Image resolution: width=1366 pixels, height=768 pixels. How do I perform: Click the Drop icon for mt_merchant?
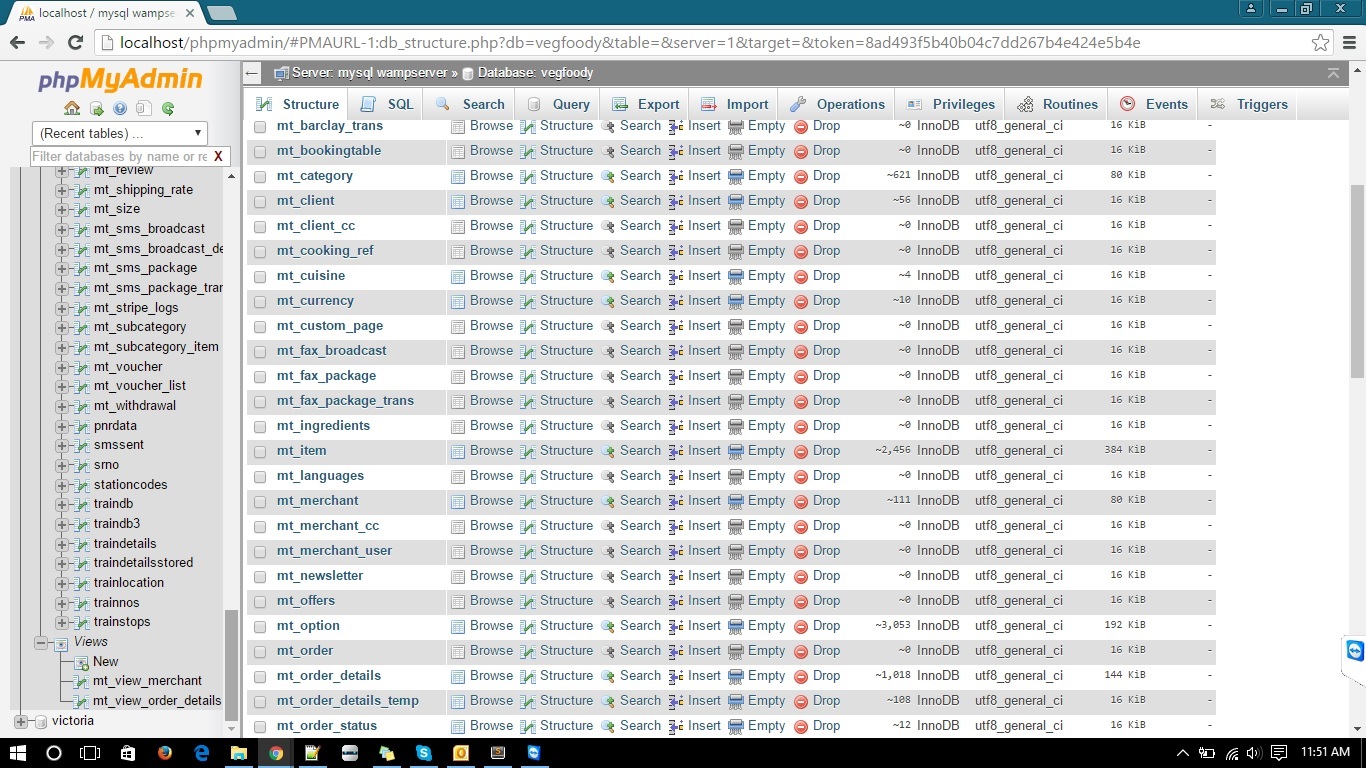(x=801, y=501)
